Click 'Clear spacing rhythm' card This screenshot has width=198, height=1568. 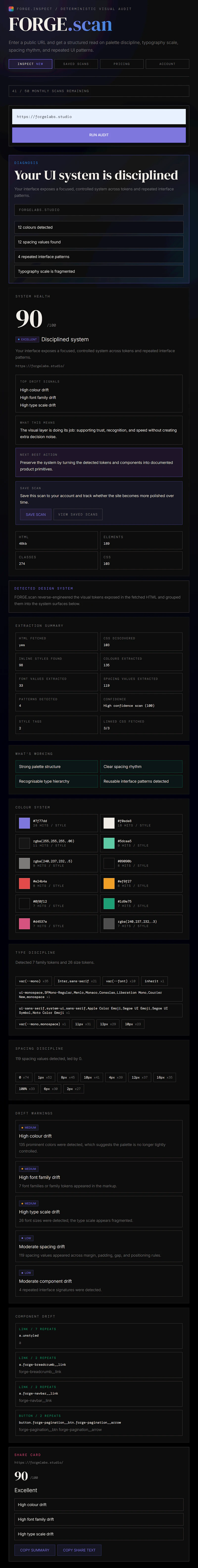pyautogui.click(x=141, y=766)
